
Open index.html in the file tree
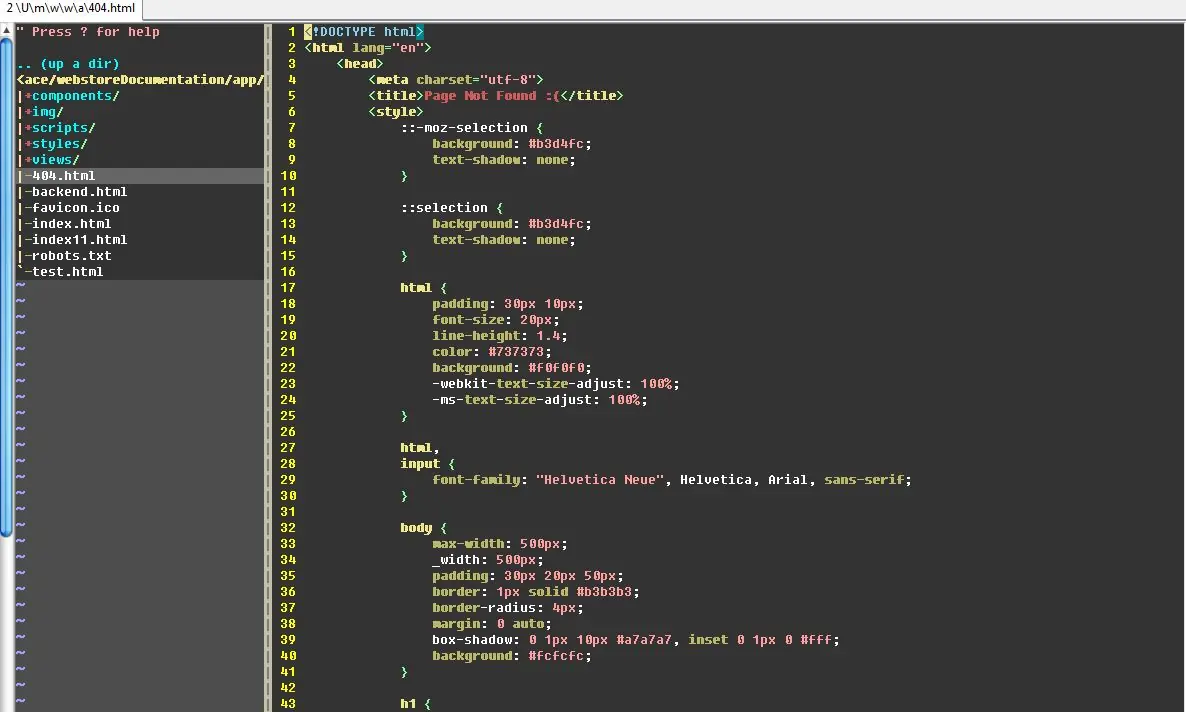pos(71,224)
